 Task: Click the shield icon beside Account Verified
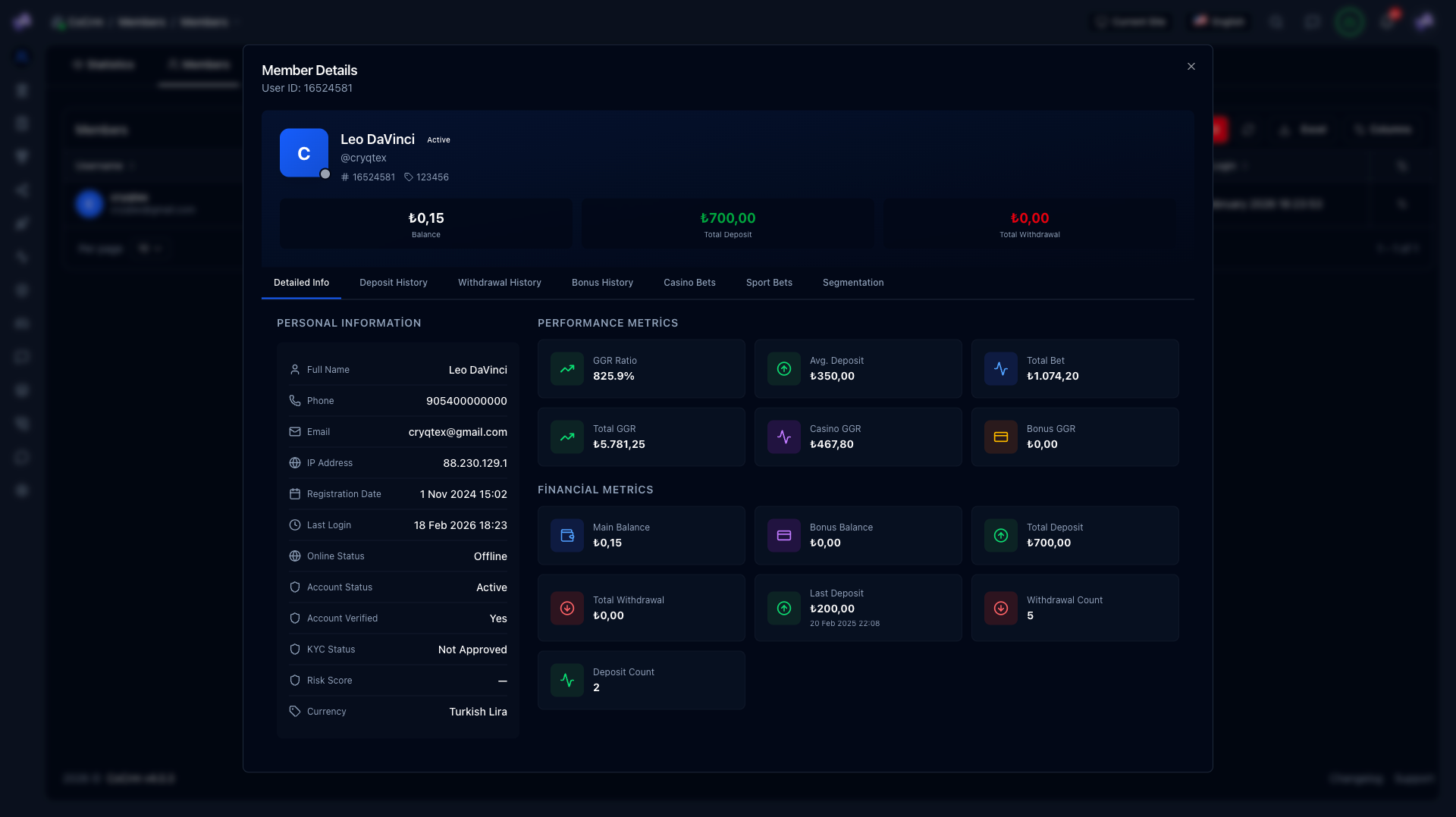coord(295,618)
